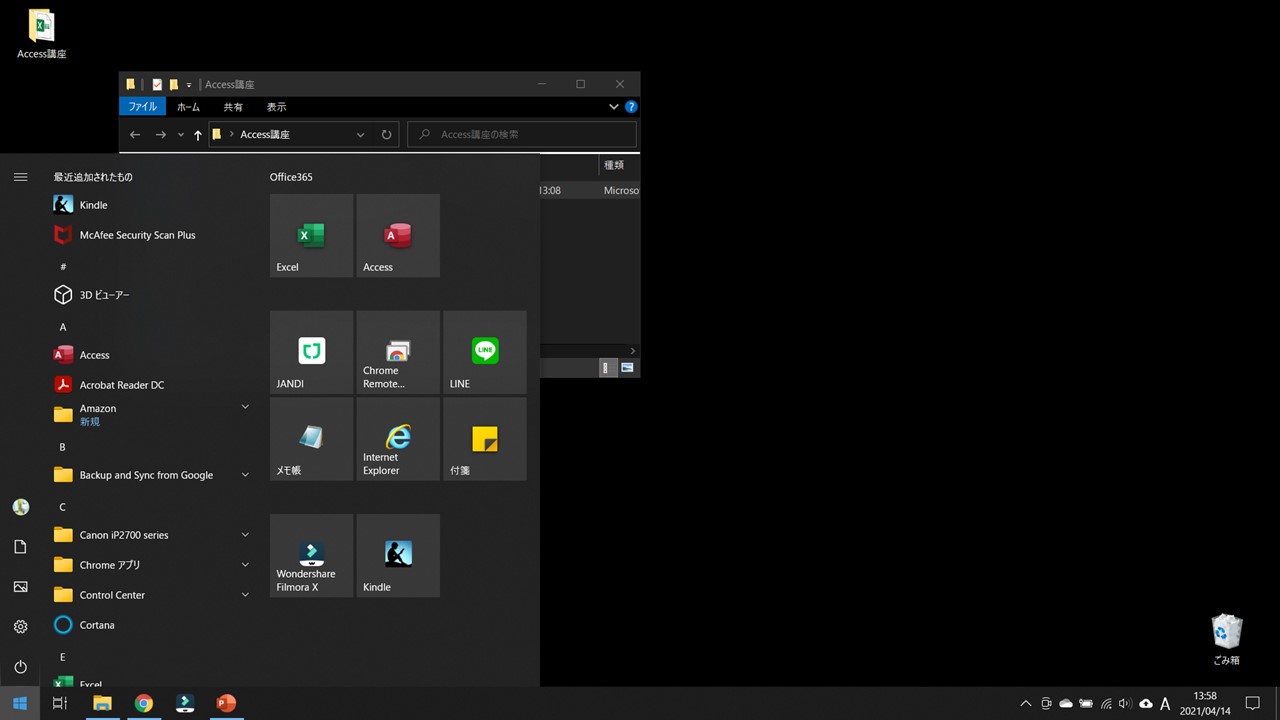Viewport: 1280px width, 720px height.
Task: Click the Access講座 search box
Action: click(530, 134)
